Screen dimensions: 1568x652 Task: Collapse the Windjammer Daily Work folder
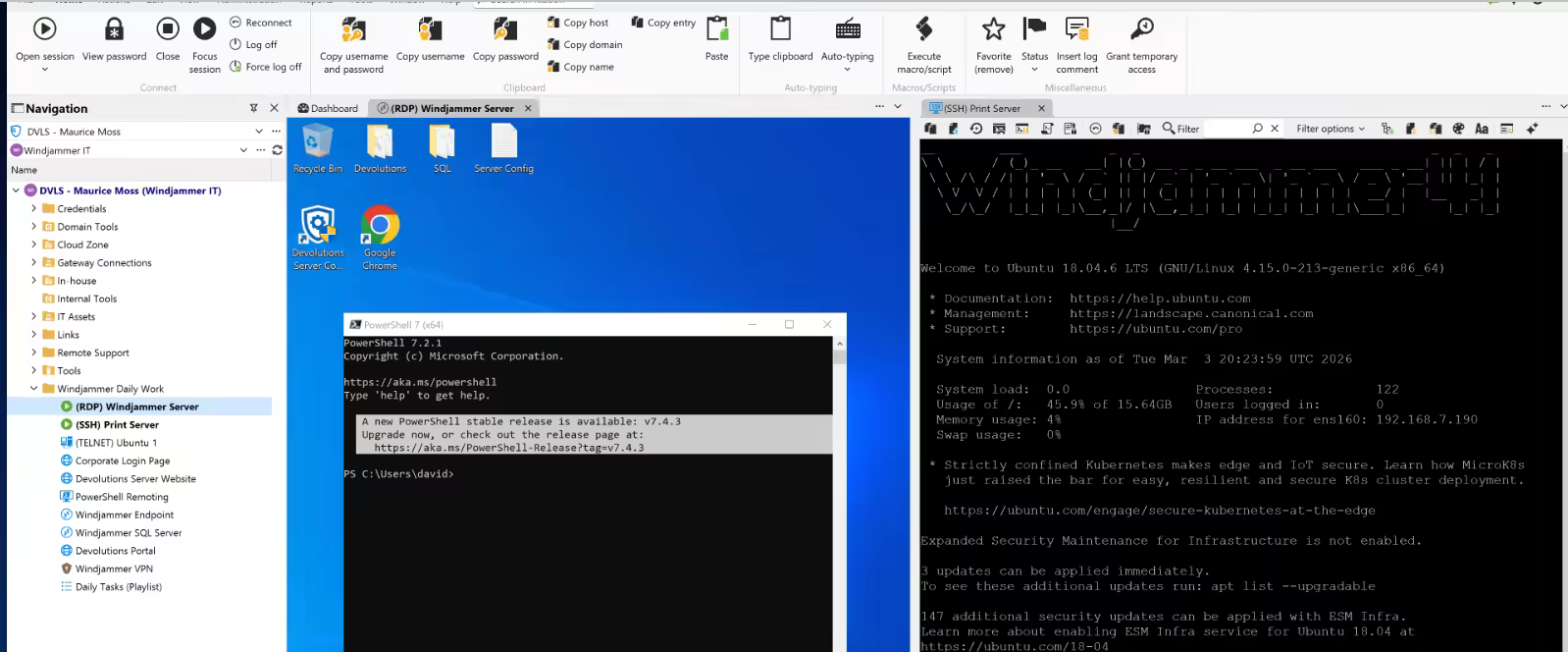(x=34, y=389)
